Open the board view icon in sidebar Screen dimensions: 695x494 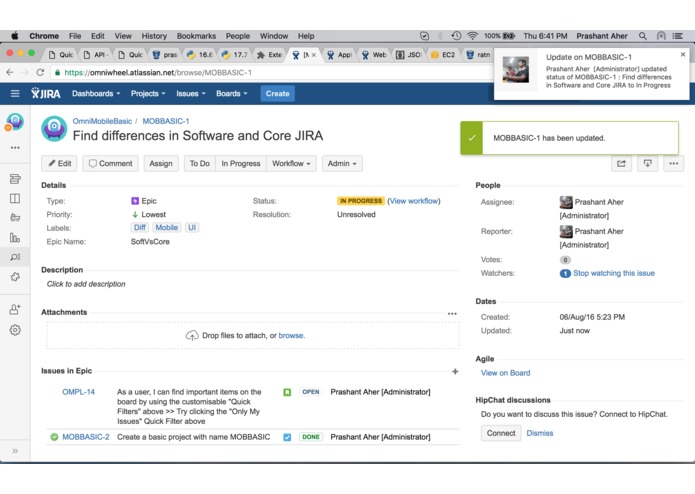coord(15,198)
